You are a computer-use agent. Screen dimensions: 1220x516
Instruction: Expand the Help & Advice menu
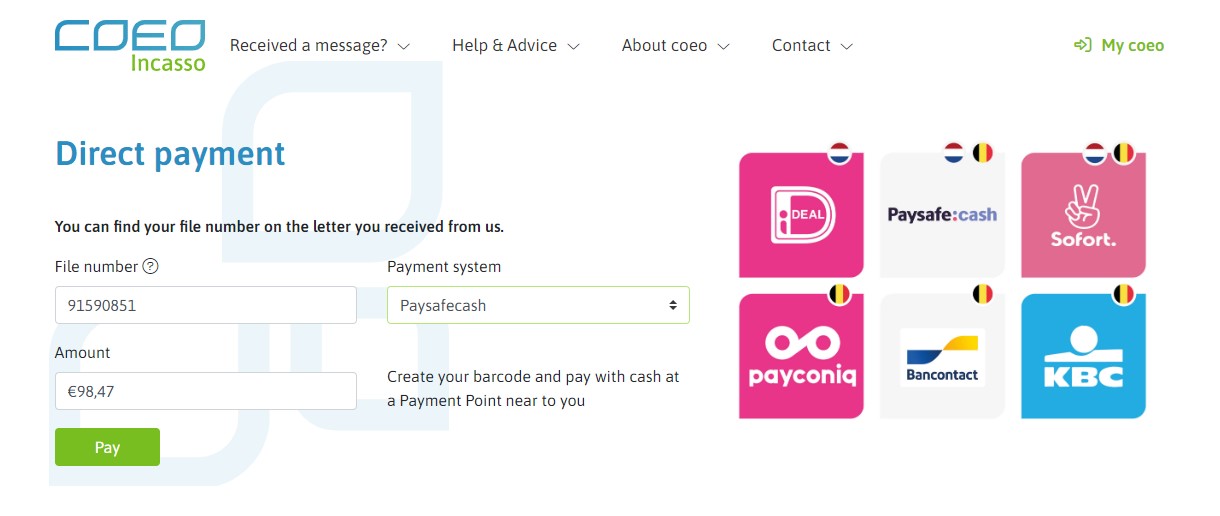tap(516, 45)
